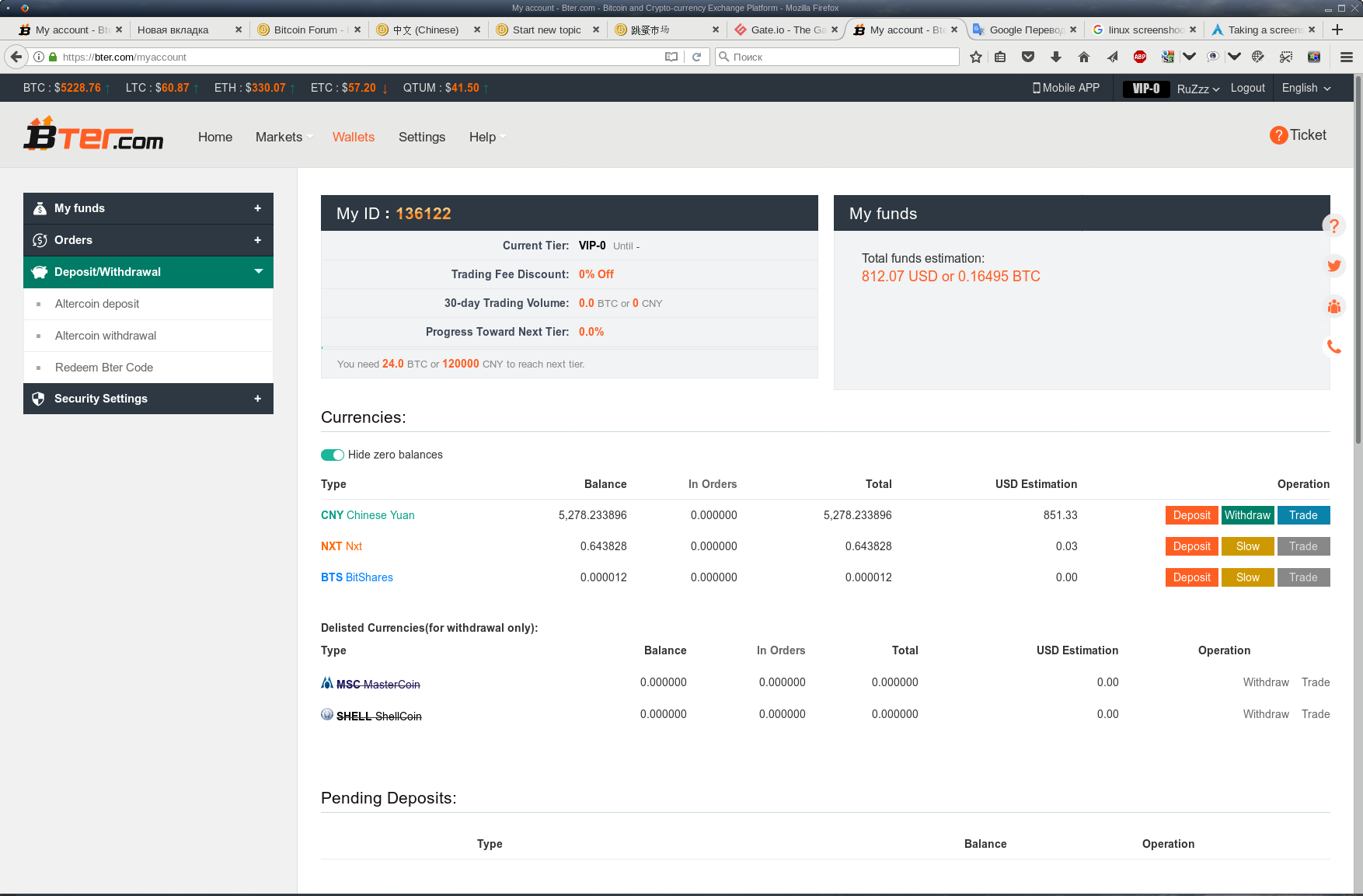Image resolution: width=1363 pixels, height=896 pixels.
Task: Close the linux screenshot tab
Action: point(1193,30)
